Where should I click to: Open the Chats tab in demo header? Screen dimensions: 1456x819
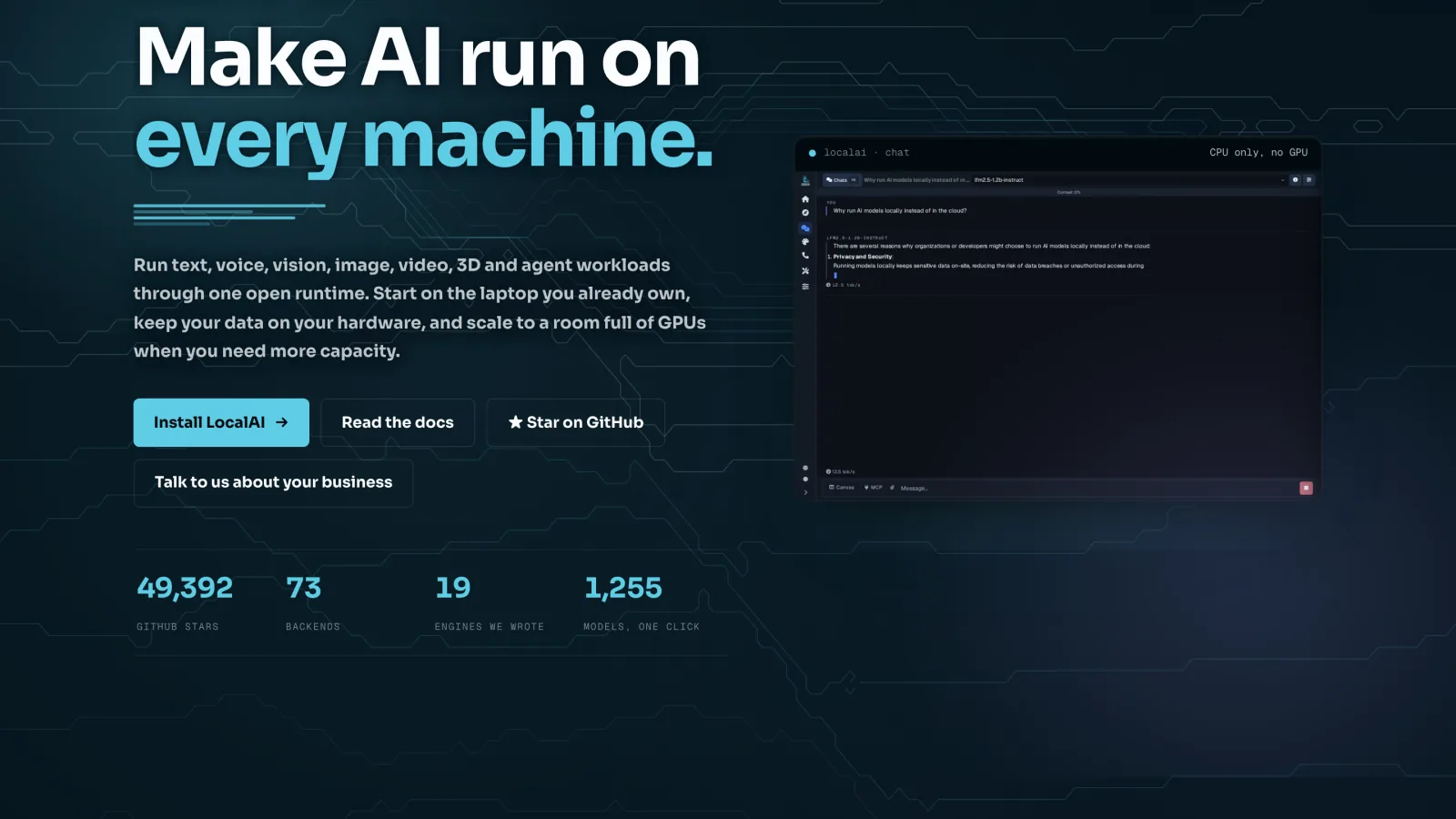(842, 180)
